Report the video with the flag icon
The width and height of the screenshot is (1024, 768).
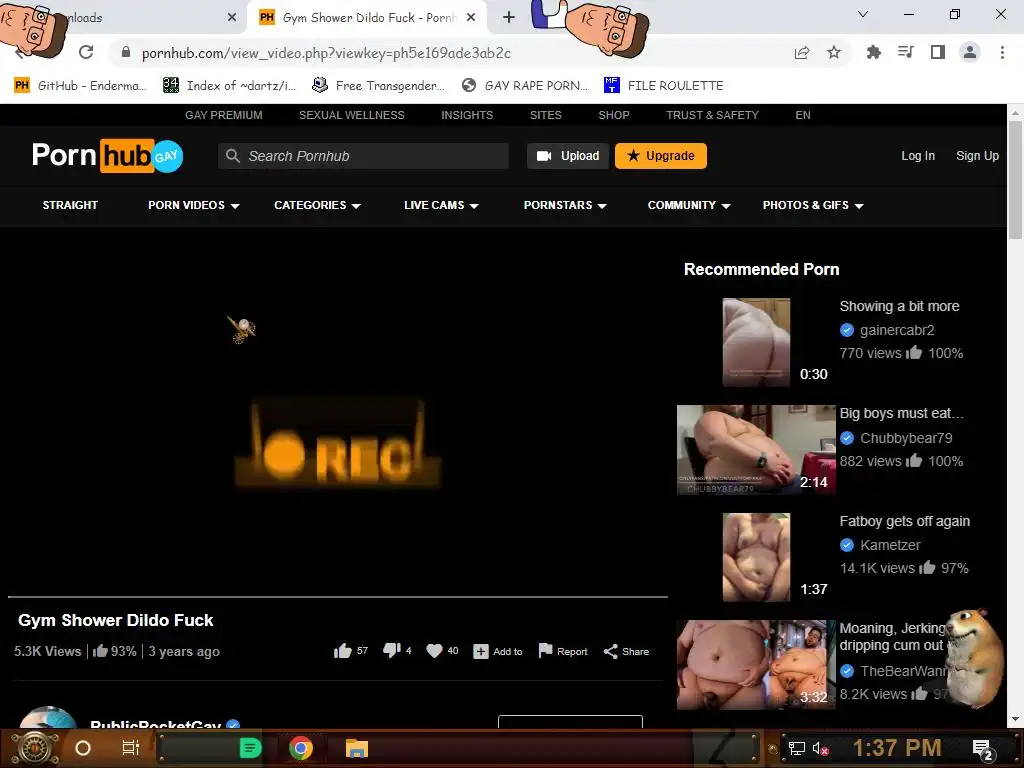pos(545,650)
